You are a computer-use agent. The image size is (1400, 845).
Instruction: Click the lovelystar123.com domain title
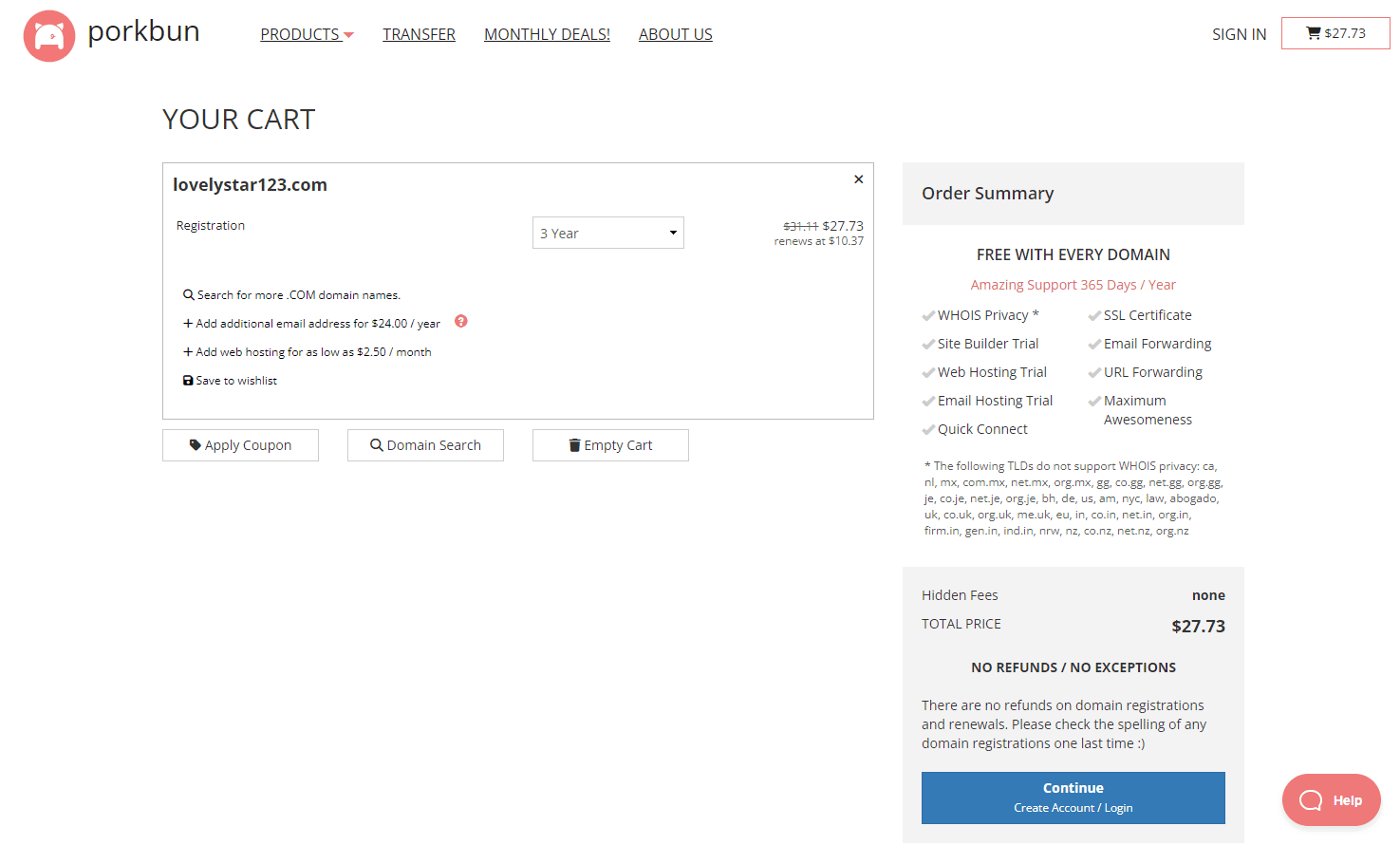tap(250, 184)
